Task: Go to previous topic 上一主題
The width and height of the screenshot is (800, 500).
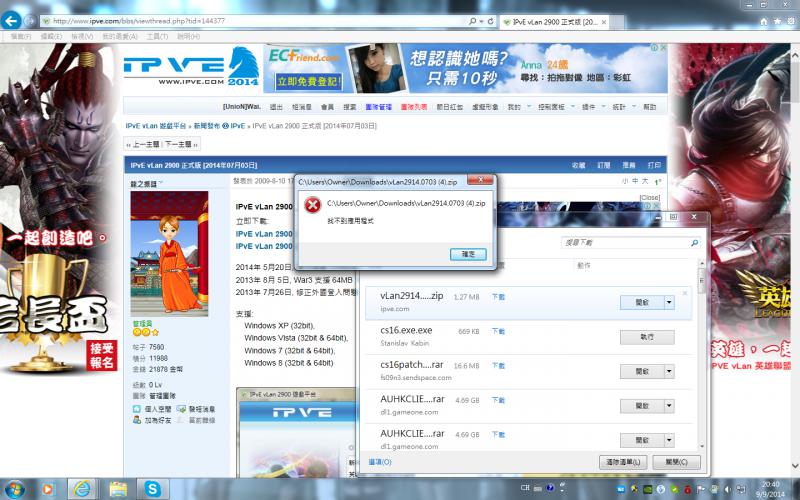Action: click(146, 144)
